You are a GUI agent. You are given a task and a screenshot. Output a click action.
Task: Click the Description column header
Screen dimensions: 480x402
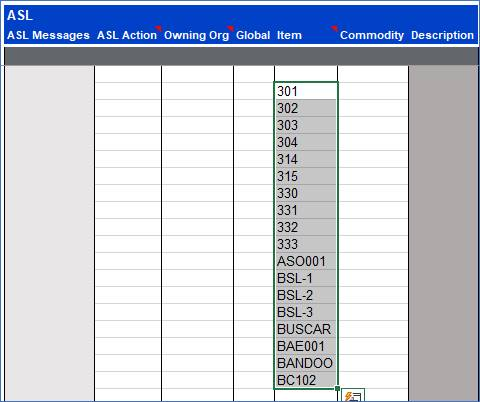442,35
